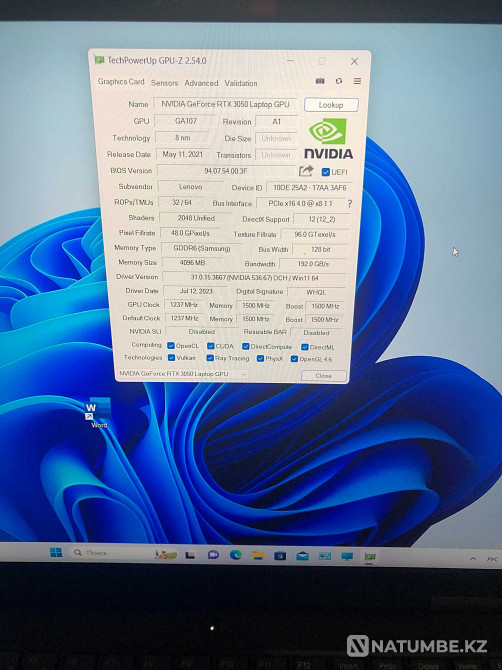Click GPU-Z title bar app icon
This screenshot has height=670, width=502.
[x=99, y=60]
